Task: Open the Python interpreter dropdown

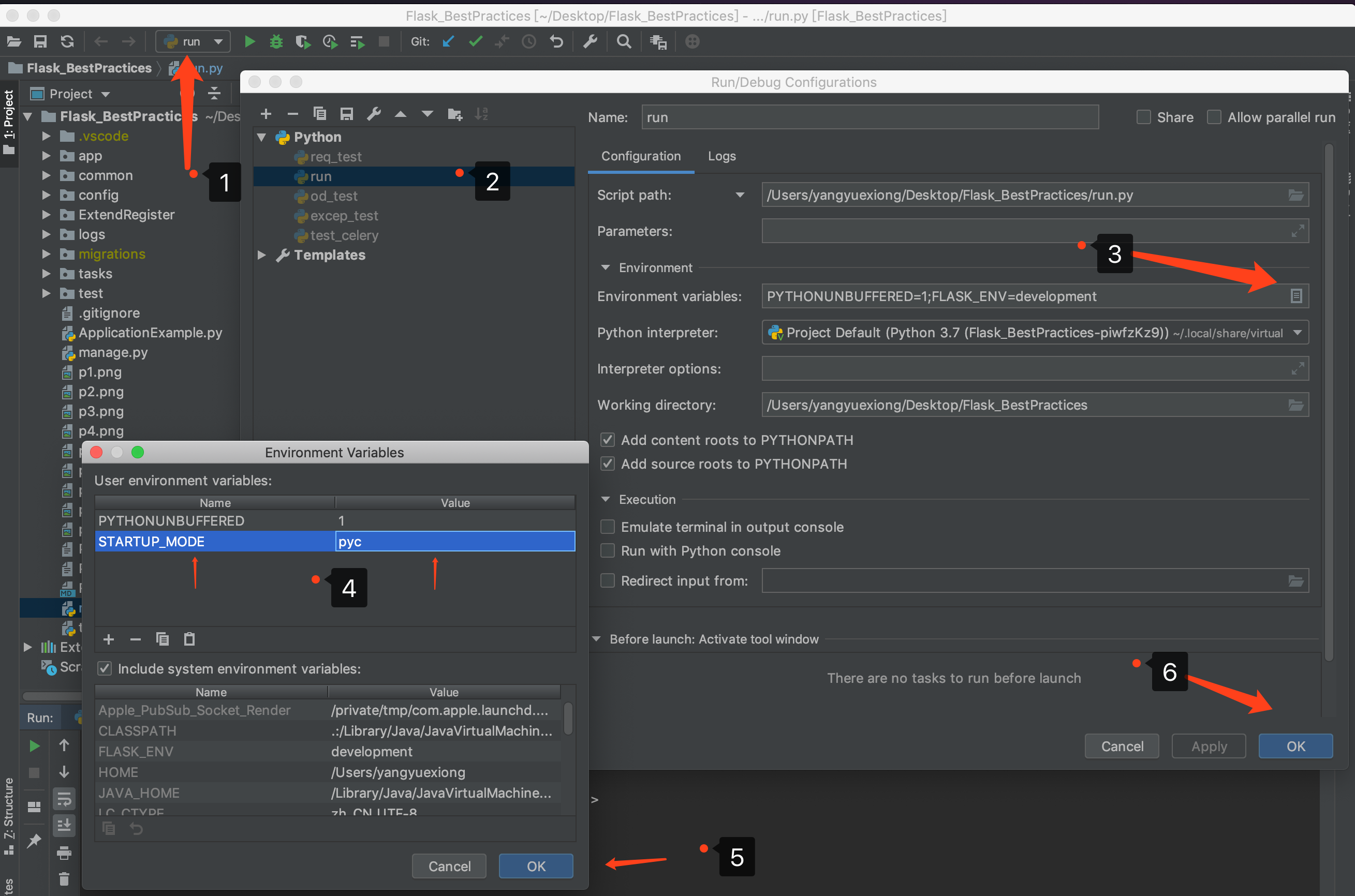Action: tap(1297, 333)
